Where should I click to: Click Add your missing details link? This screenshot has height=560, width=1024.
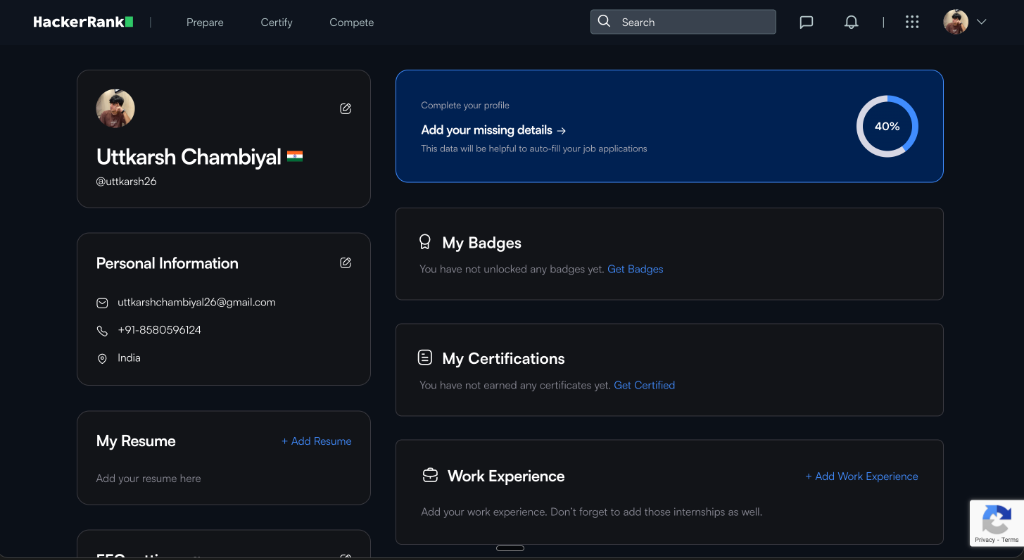coord(493,130)
